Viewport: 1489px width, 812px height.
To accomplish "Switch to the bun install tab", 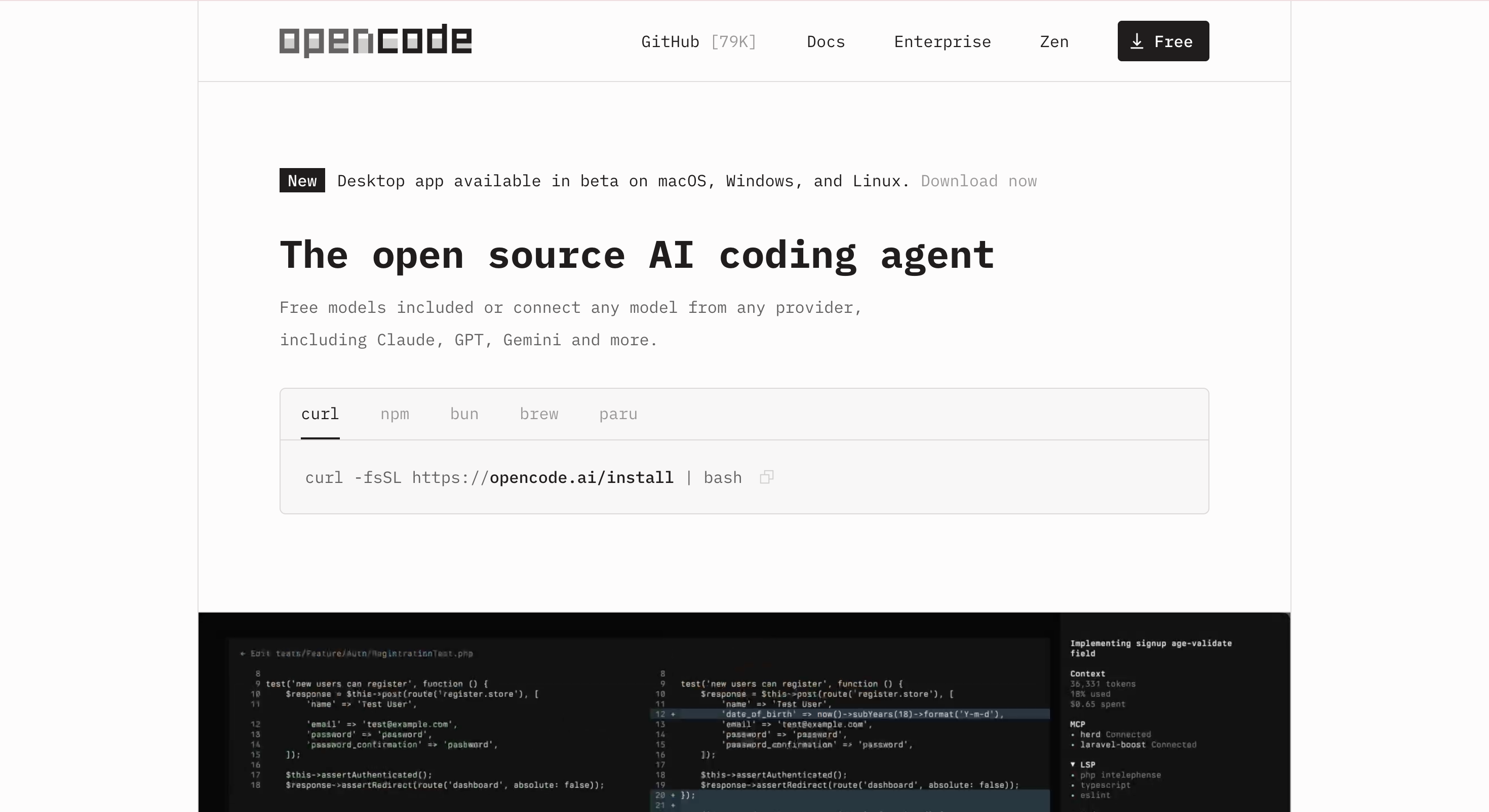I will (x=463, y=414).
